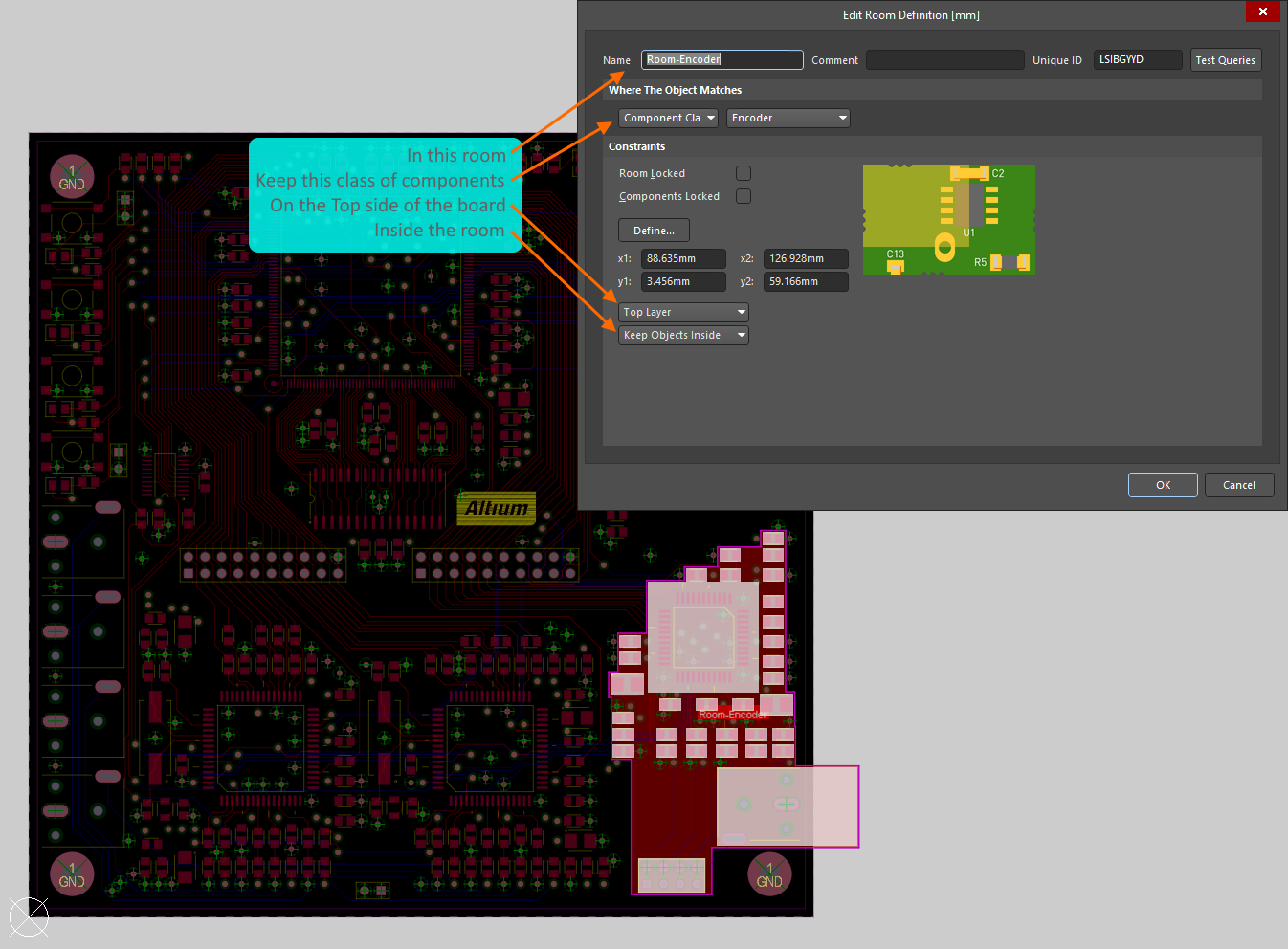
Task: Open the Encoder class dropdown
Action: click(x=788, y=118)
